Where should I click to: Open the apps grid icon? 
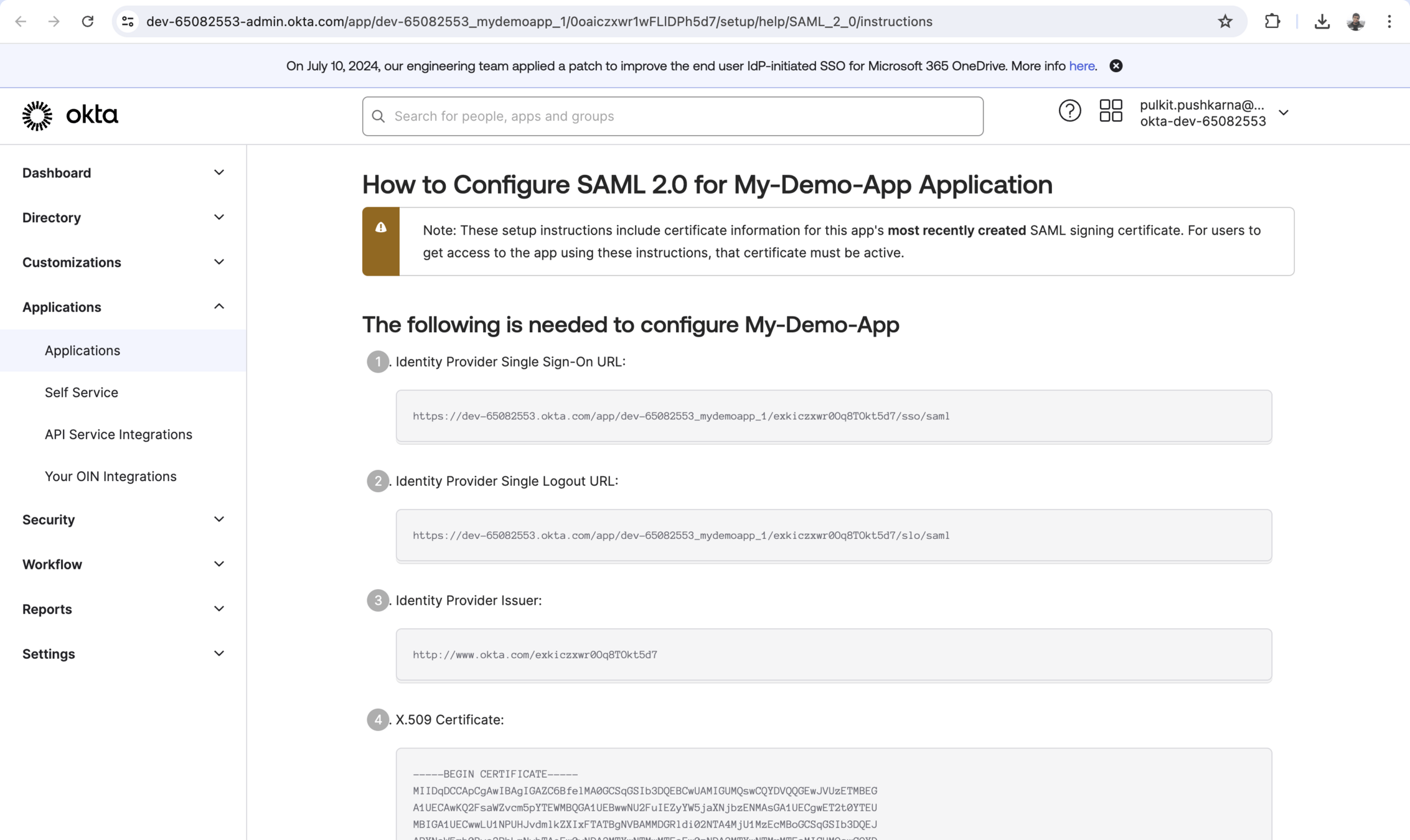[1111, 111]
